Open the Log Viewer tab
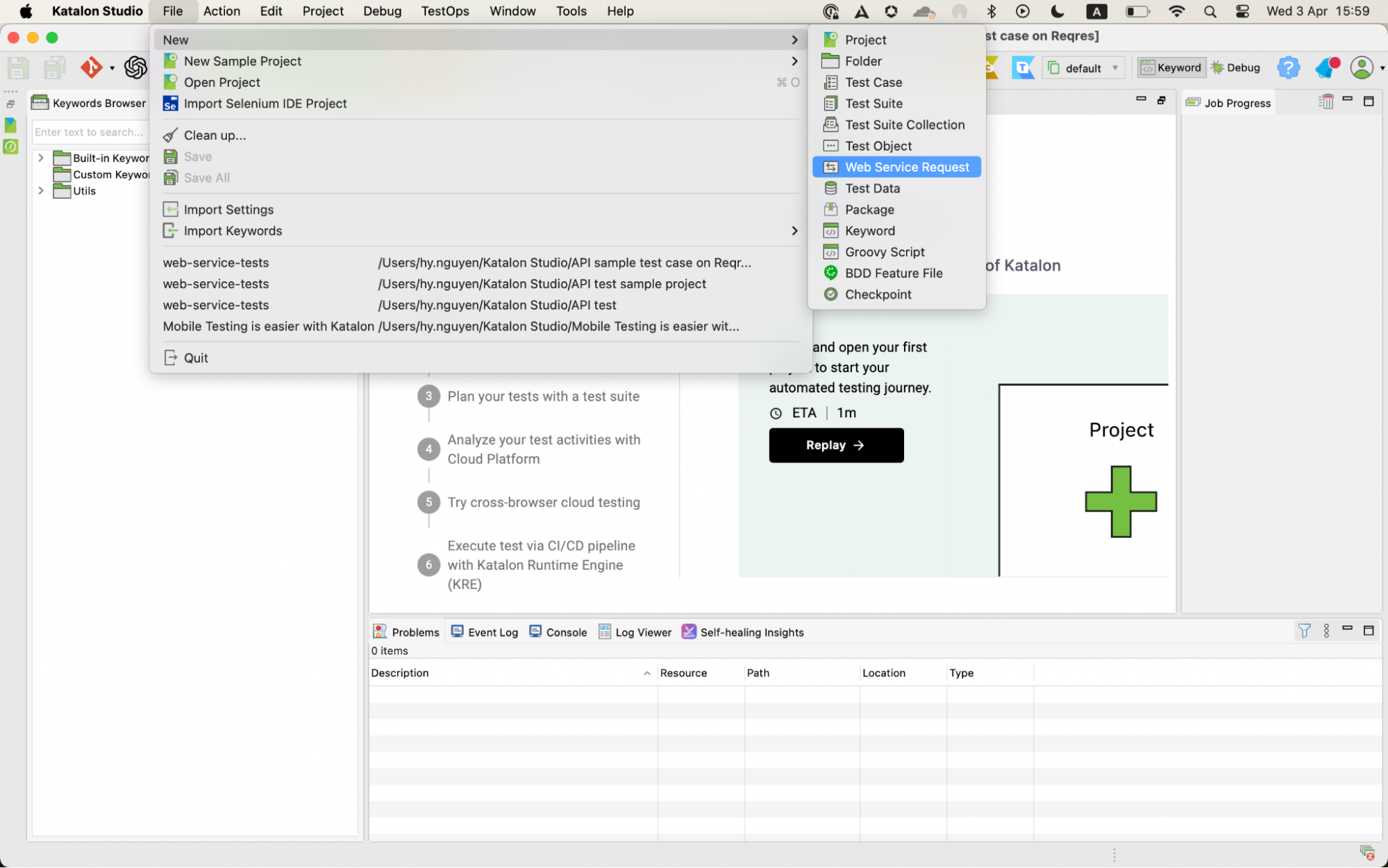Screen dimensions: 1388x868 tap(635, 631)
